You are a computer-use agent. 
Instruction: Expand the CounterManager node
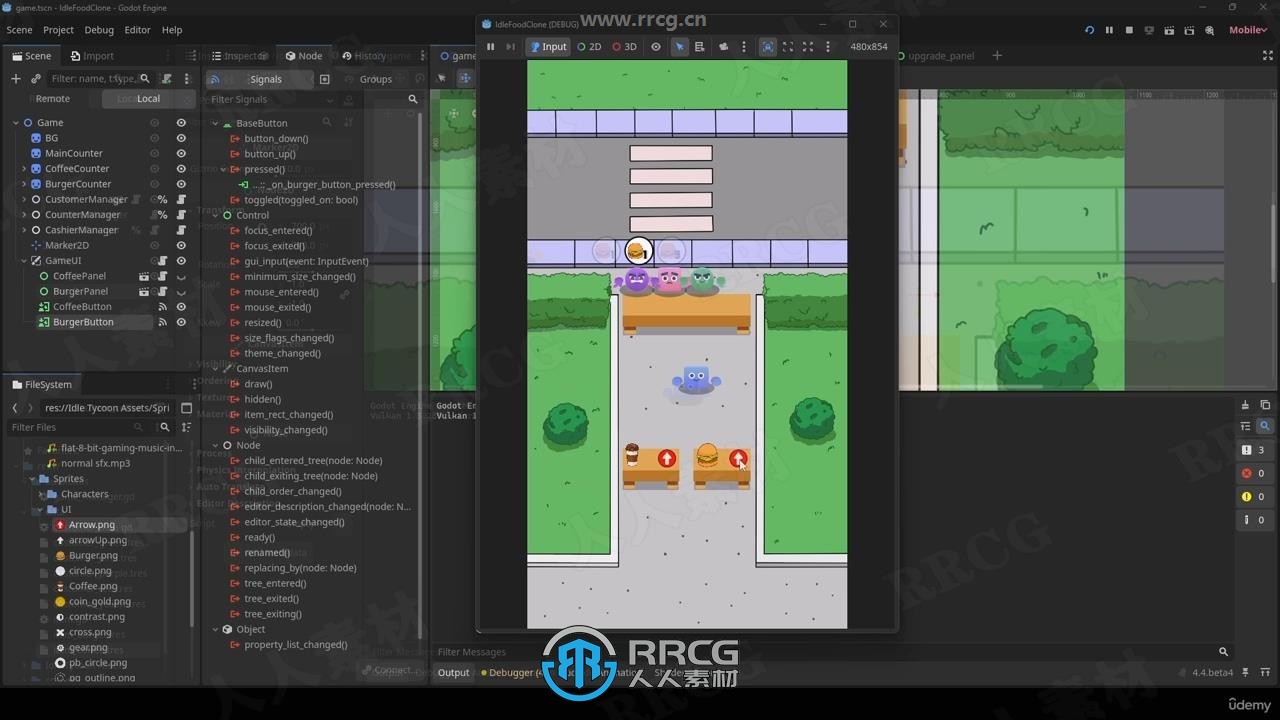point(24,215)
